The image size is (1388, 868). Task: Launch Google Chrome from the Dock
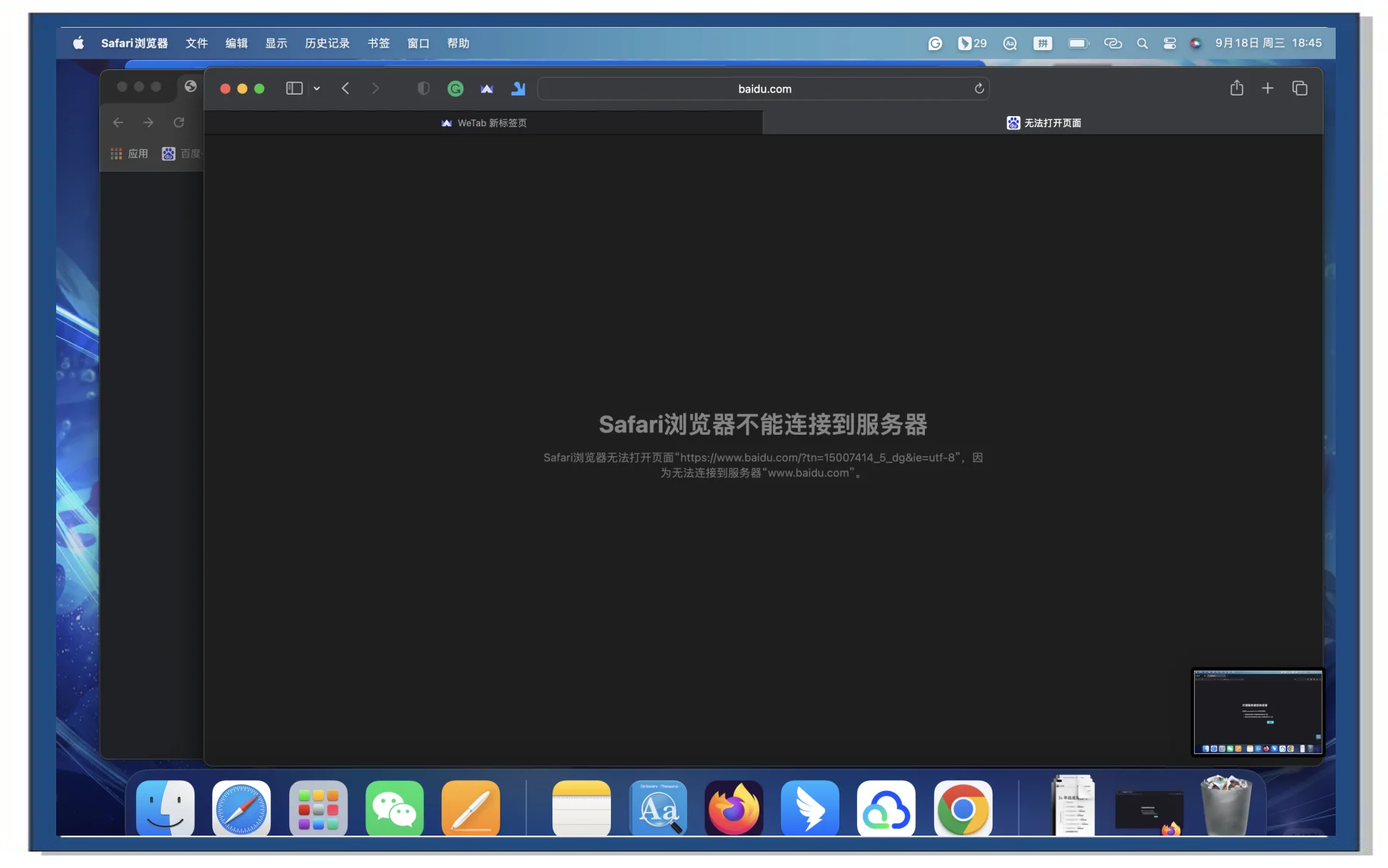[x=963, y=808]
